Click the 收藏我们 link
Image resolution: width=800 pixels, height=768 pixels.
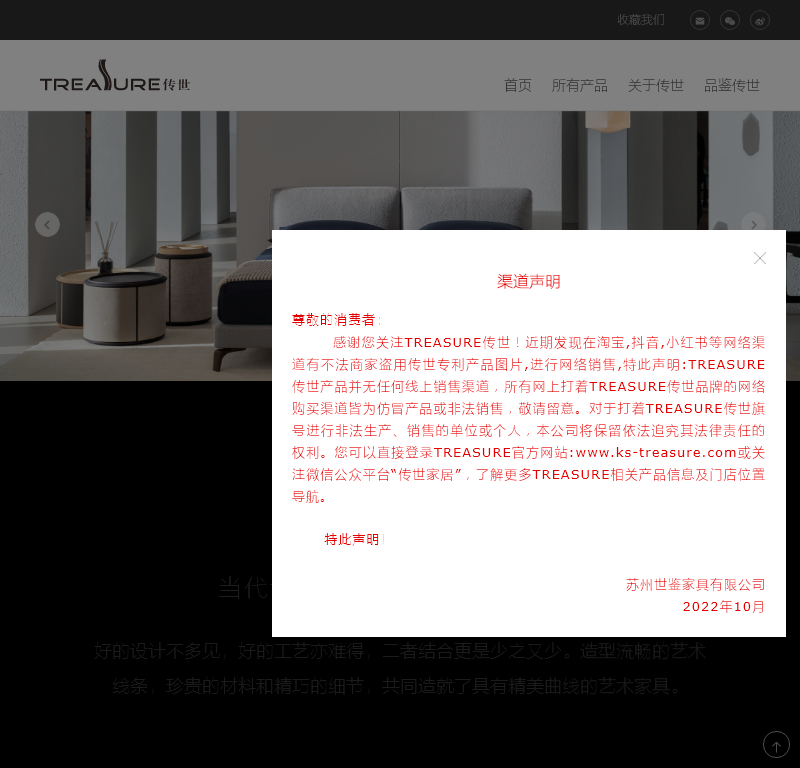641,20
